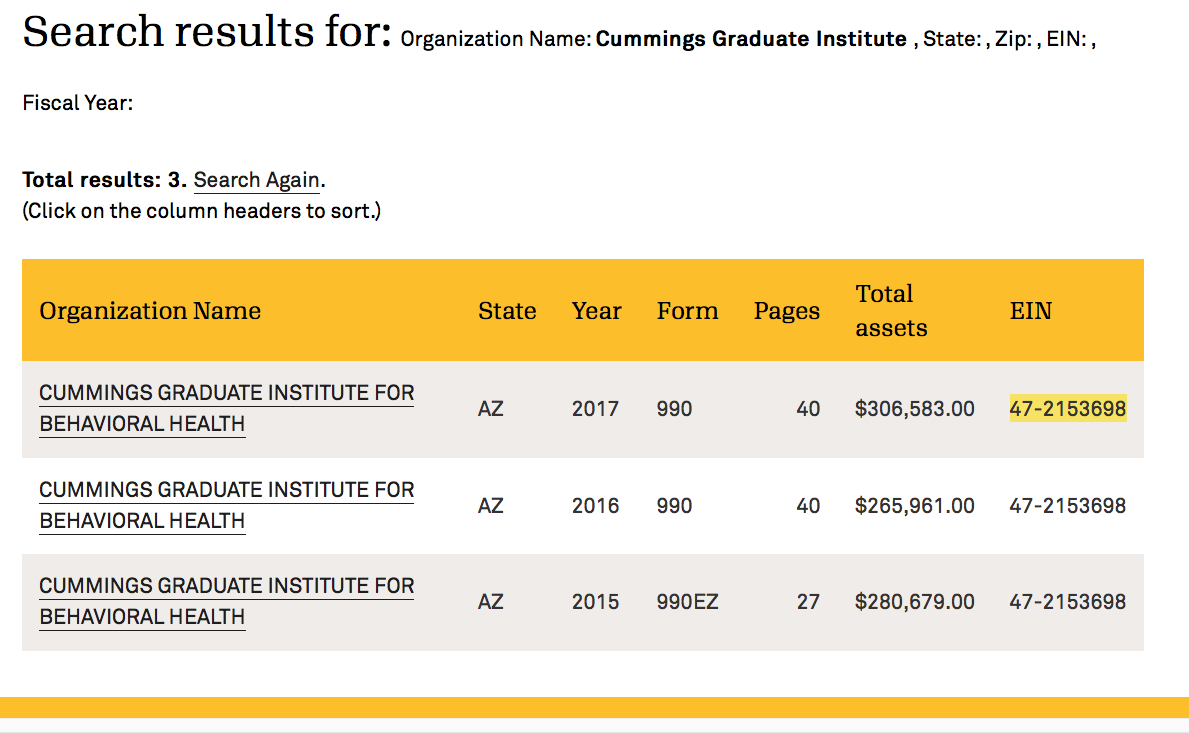This screenshot has width=1189, height=733.
Task: Click the 27 pages cell
Action: 808,602
